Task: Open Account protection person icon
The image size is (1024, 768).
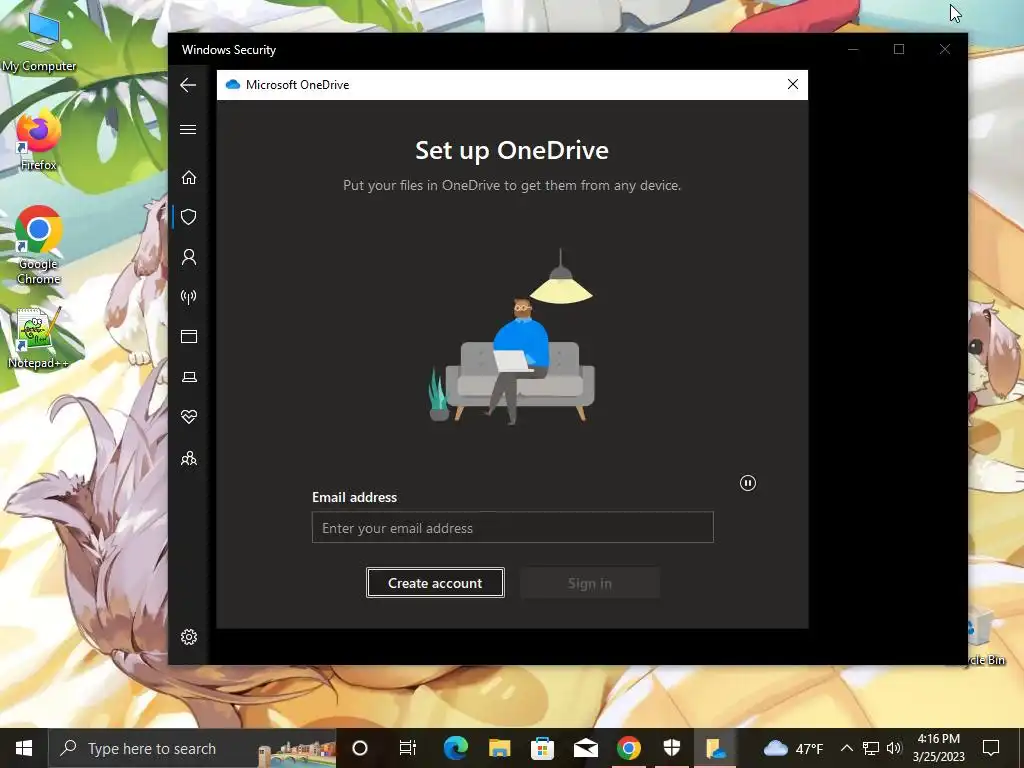Action: pyautogui.click(x=189, y=257)
